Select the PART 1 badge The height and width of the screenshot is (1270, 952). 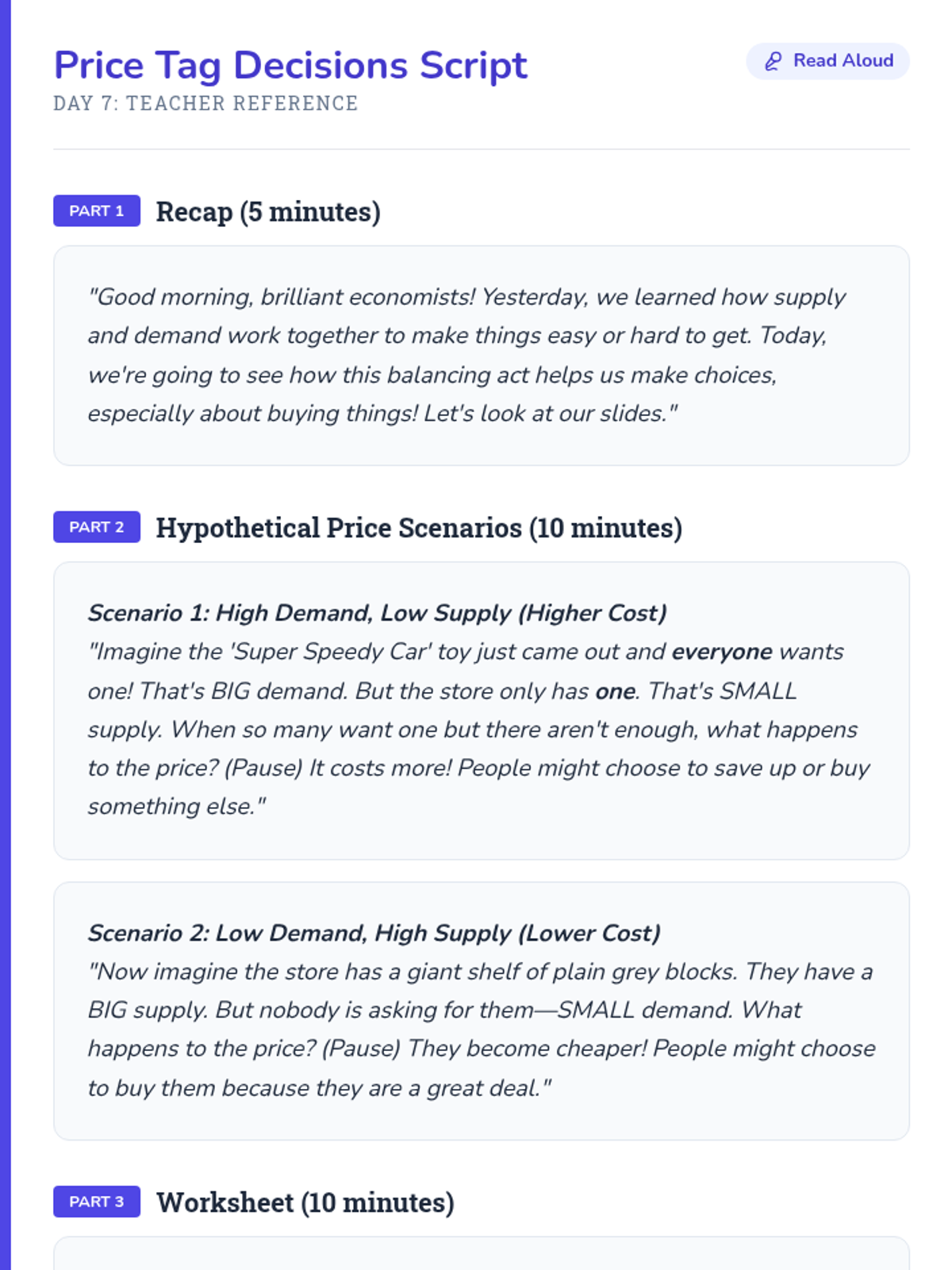click(x=97, y=211)
